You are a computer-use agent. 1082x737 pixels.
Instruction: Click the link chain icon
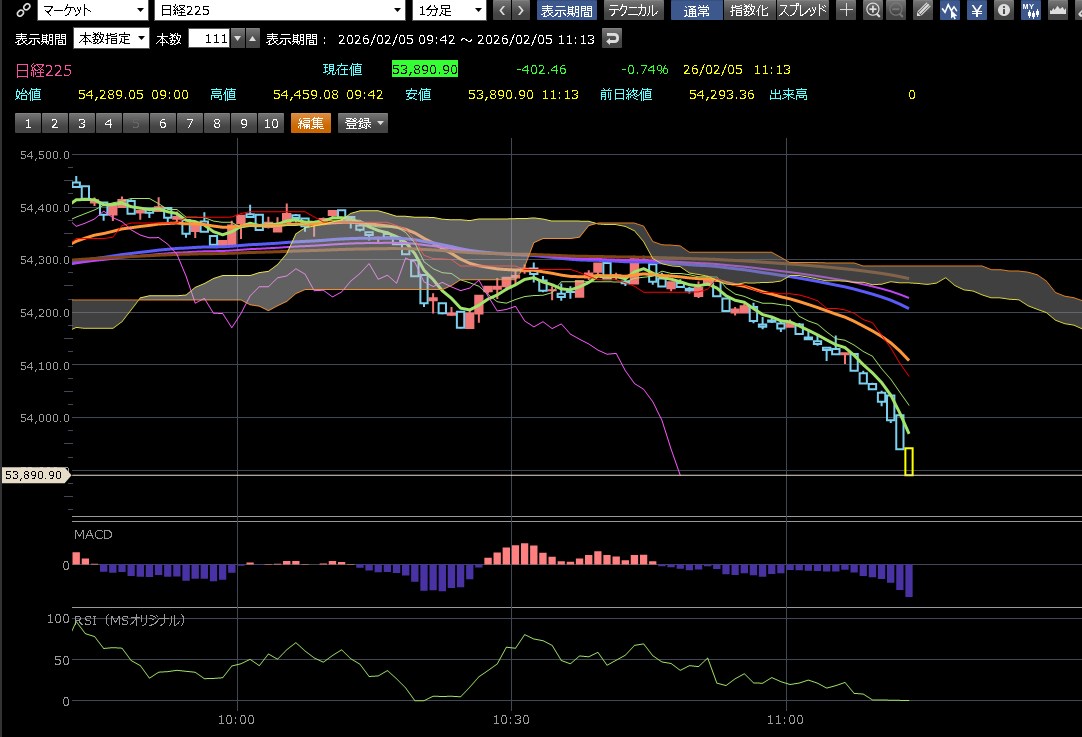tap(21, 11)
